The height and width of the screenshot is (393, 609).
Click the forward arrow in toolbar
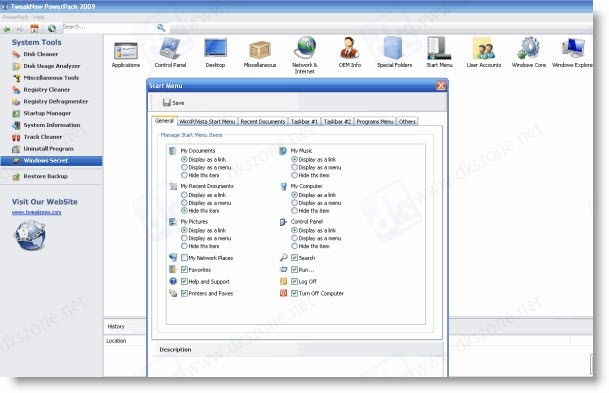(x=20, y=29)
